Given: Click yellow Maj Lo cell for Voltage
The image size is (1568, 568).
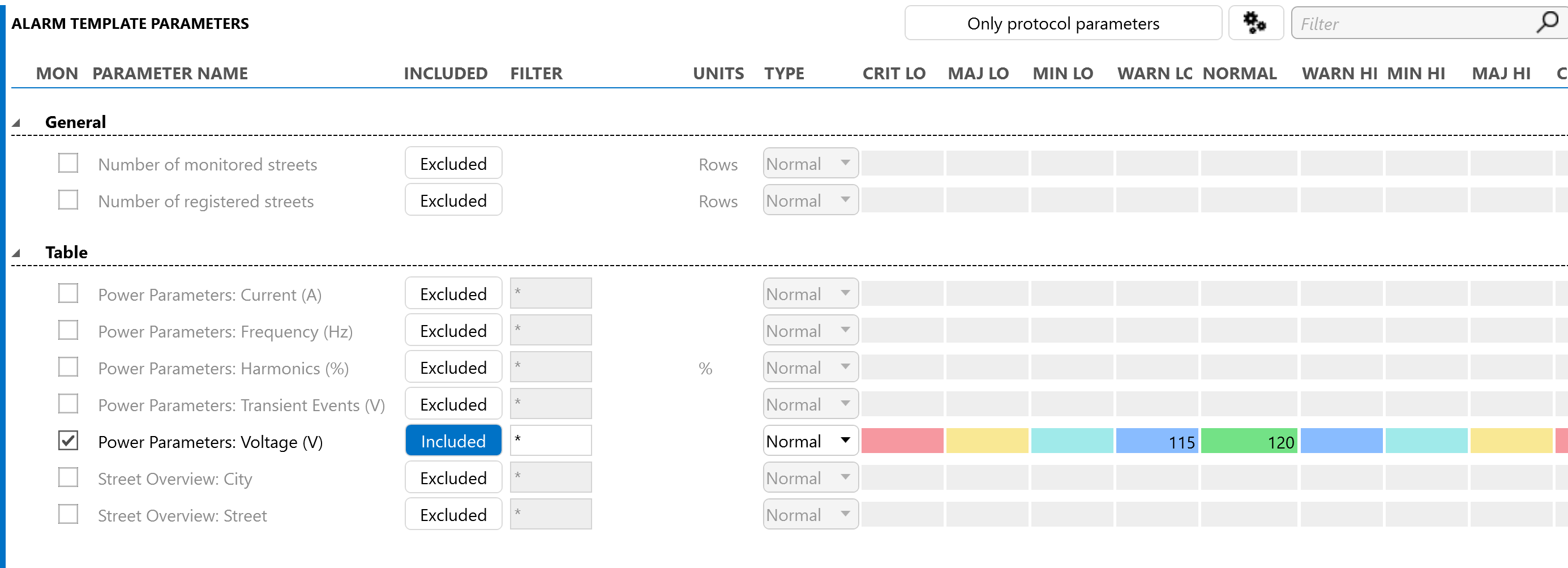Looking at the screenshot, I should (987, 441).
